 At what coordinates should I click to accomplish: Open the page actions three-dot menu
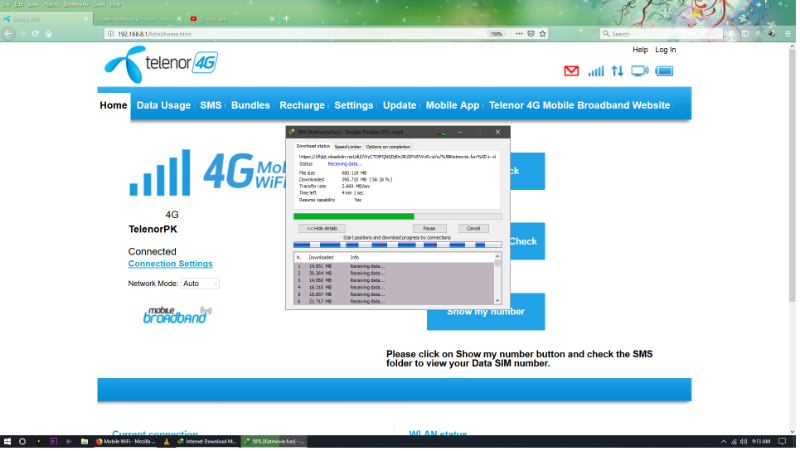[521, 34]
